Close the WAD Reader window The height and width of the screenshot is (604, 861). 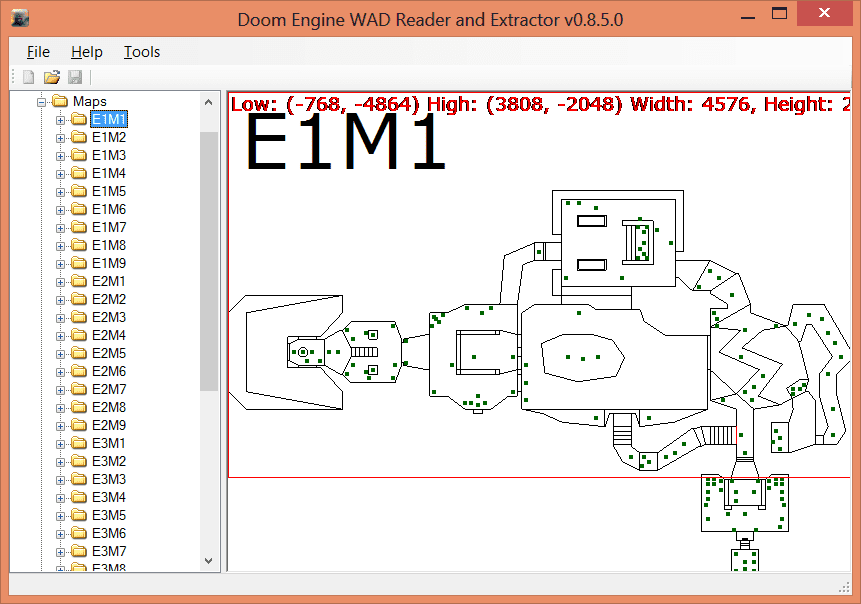click(x=824, y=13)
